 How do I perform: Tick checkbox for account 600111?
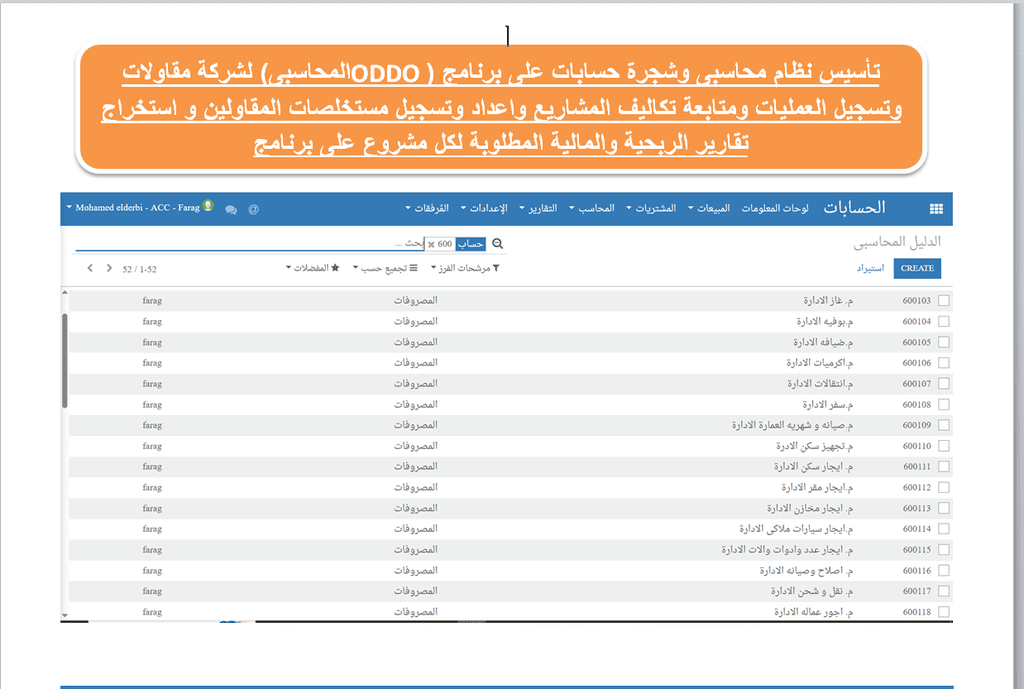944,466
